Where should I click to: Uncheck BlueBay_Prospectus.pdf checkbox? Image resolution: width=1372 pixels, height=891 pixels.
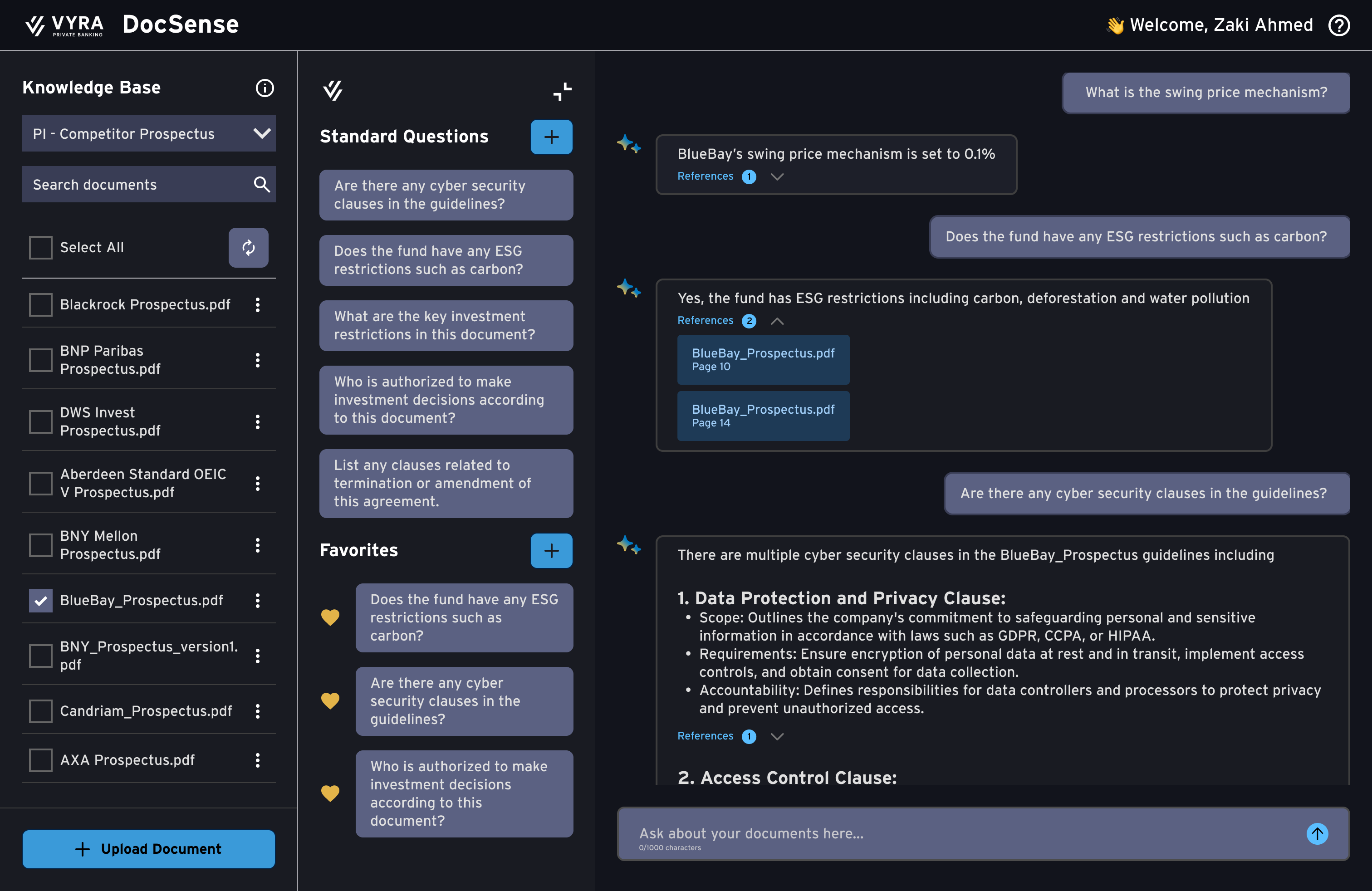[x=40, y=601]
